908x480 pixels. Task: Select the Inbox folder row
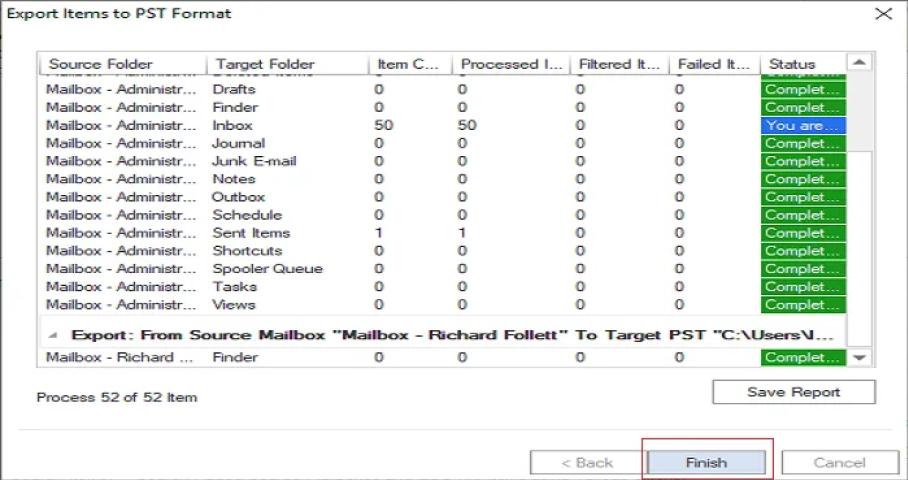click(232, 126)
